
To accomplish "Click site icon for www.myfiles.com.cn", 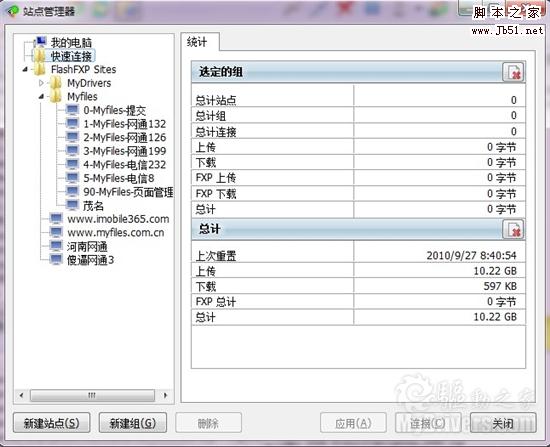I will click(x=56, y=232).
